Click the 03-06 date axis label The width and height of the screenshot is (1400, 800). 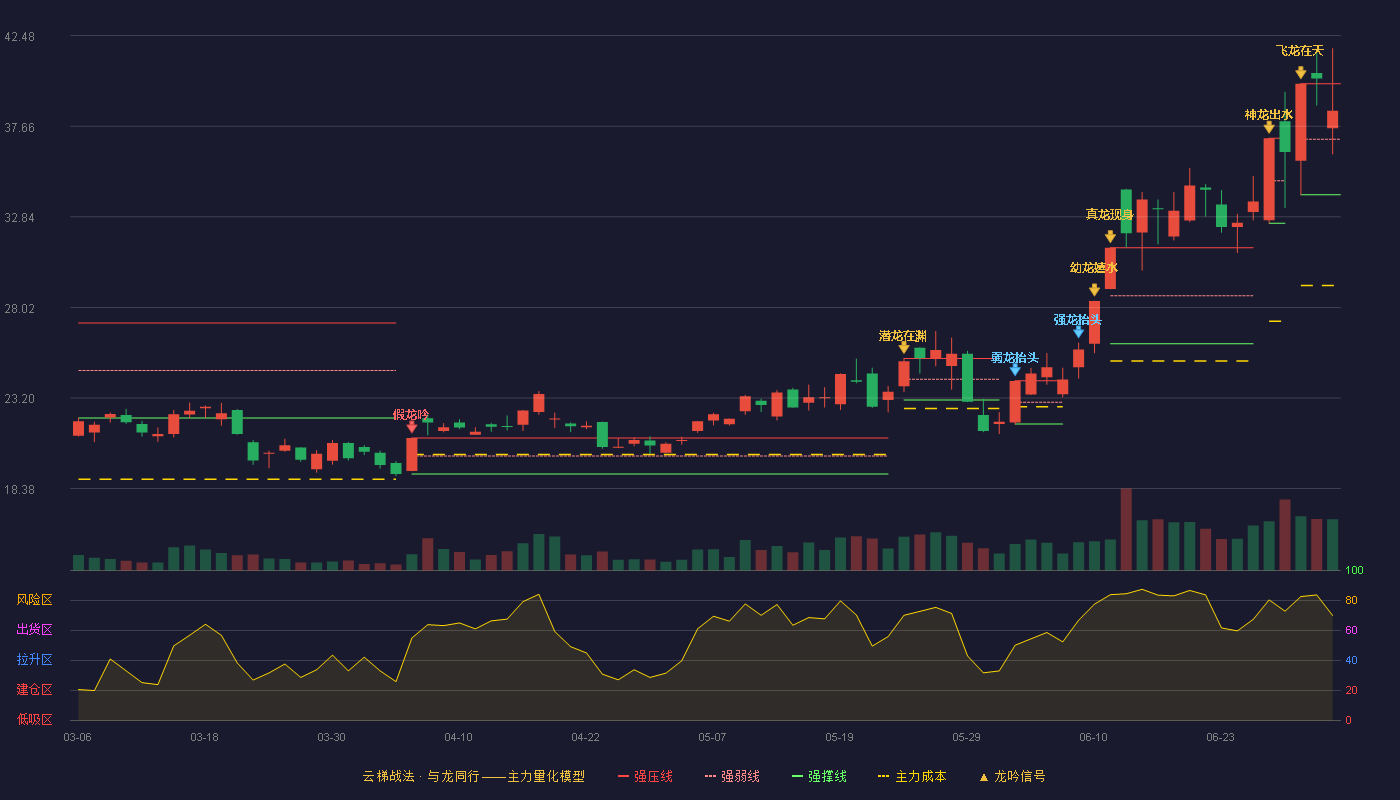(x=77, y=737)
